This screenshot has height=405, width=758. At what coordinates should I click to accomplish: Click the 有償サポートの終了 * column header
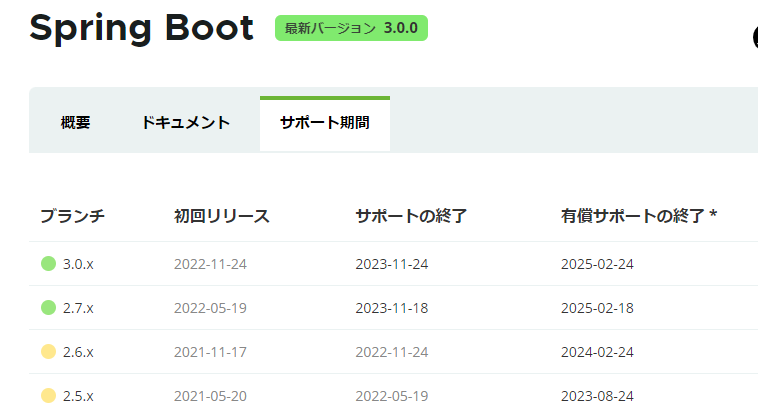coord(639,216)
